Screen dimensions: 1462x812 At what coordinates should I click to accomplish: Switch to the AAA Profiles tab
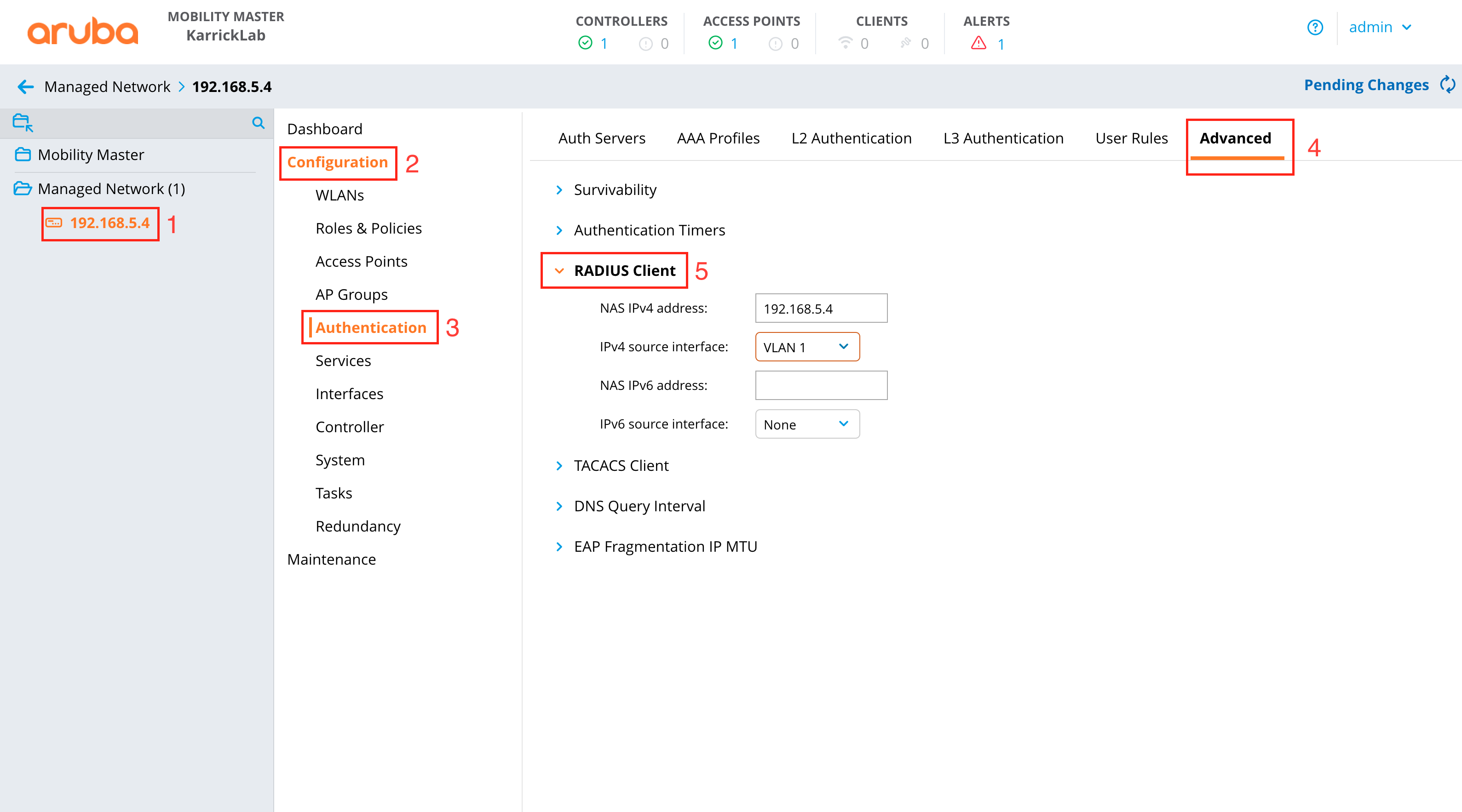718,138
